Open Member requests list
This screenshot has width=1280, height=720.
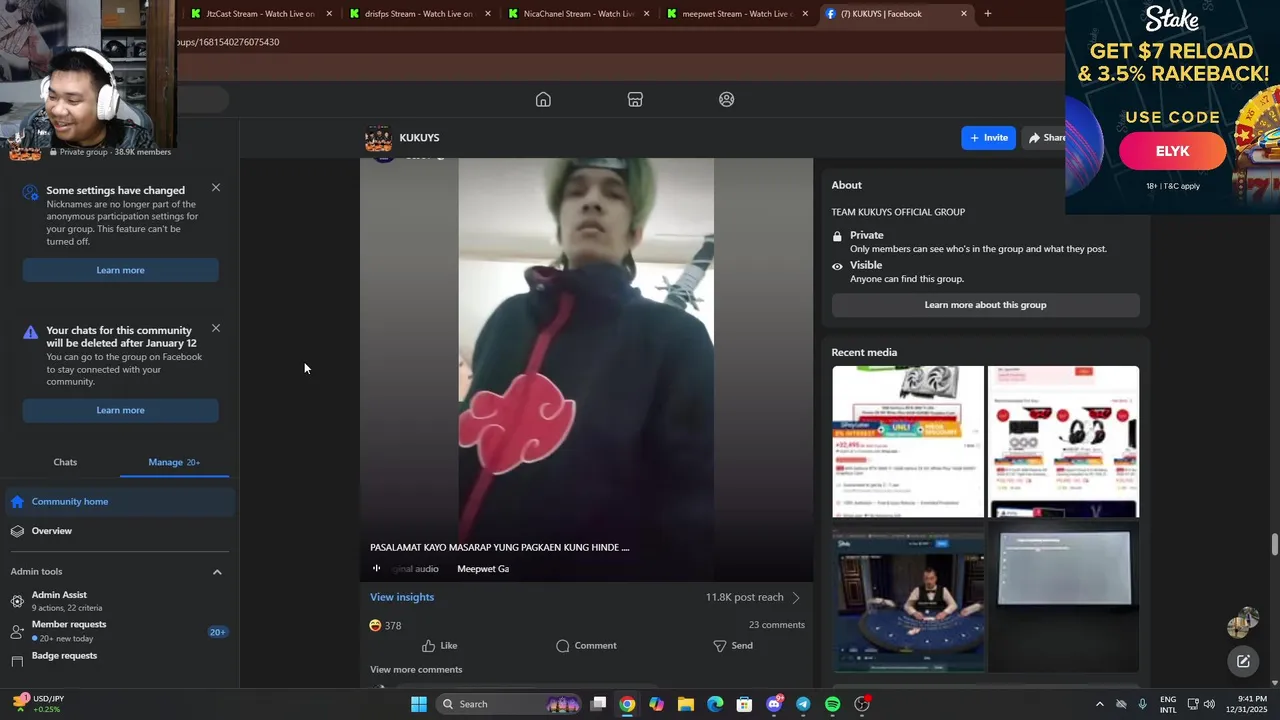click(118, 631)
